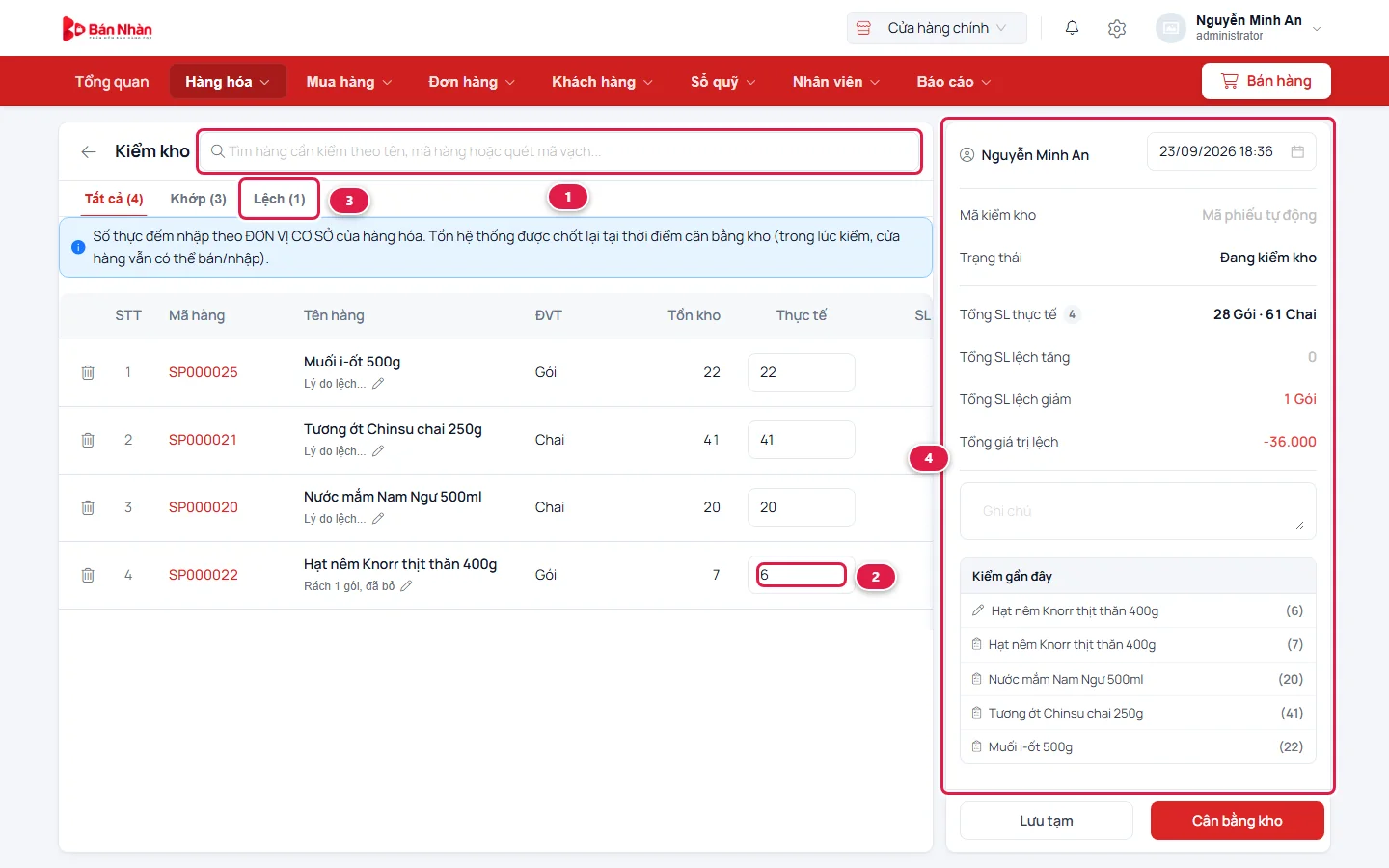This screenshot has height=868, width=1389.
Task: Expand the Hàng hóa menu
Action: coord(228,82)
